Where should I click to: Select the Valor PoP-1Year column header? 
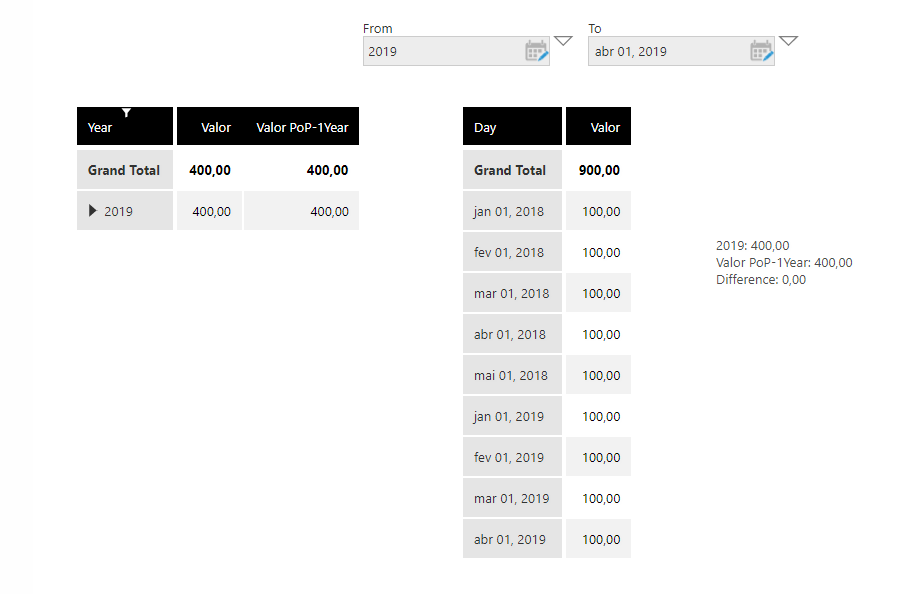pos(301,126)
